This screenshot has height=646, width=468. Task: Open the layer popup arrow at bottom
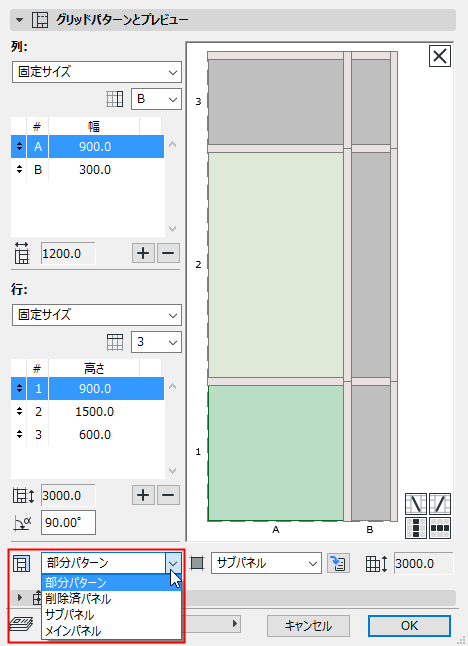click(235, 623)
